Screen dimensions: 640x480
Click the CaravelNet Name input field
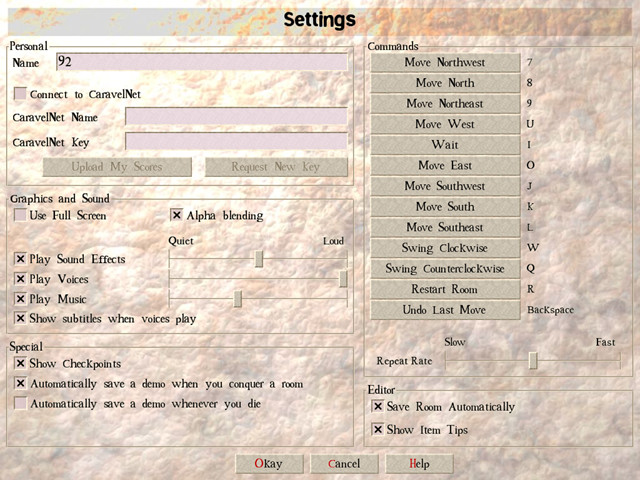(x=236, y=117)
